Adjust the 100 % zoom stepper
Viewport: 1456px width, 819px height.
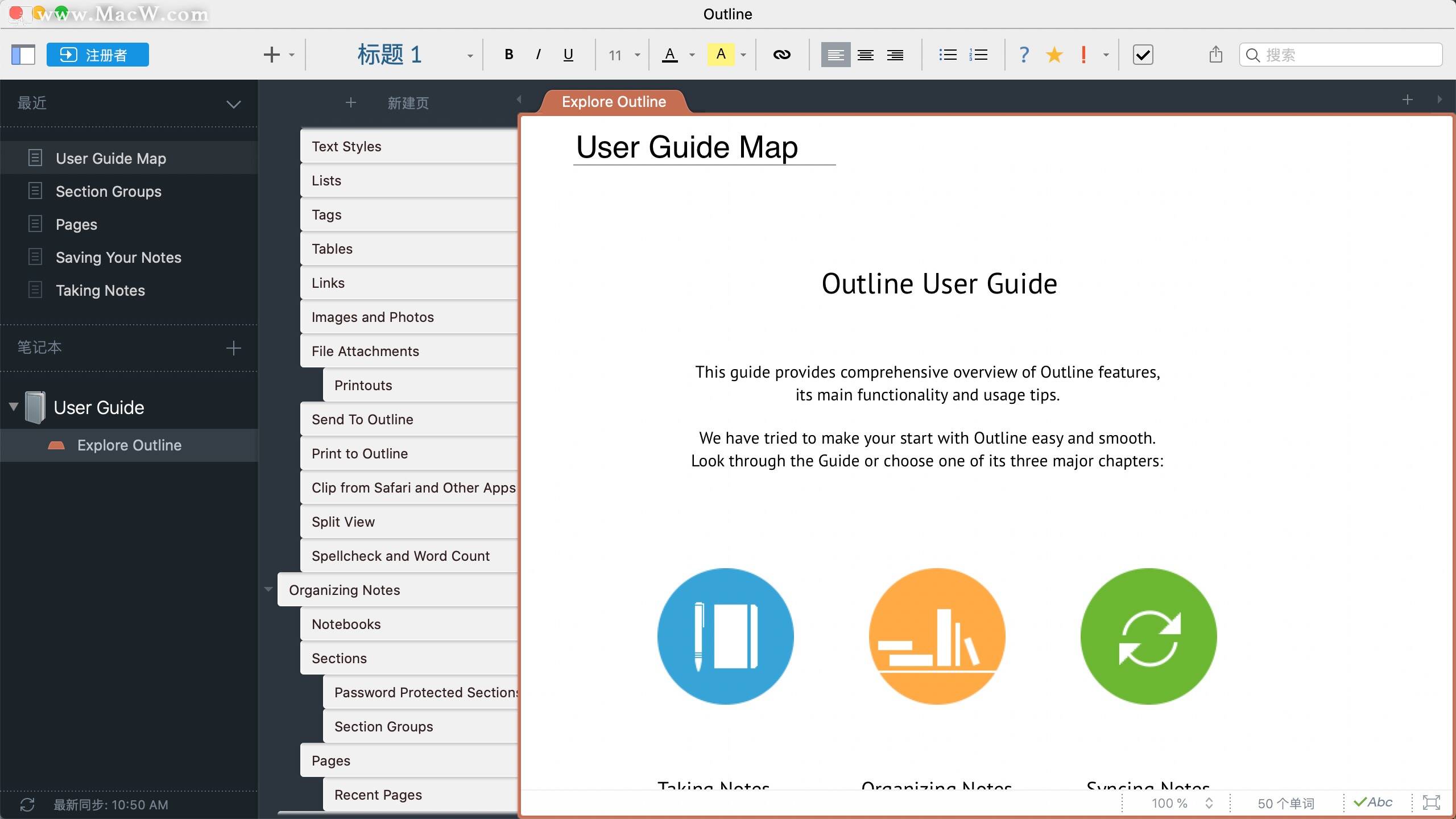(1209, 803)
